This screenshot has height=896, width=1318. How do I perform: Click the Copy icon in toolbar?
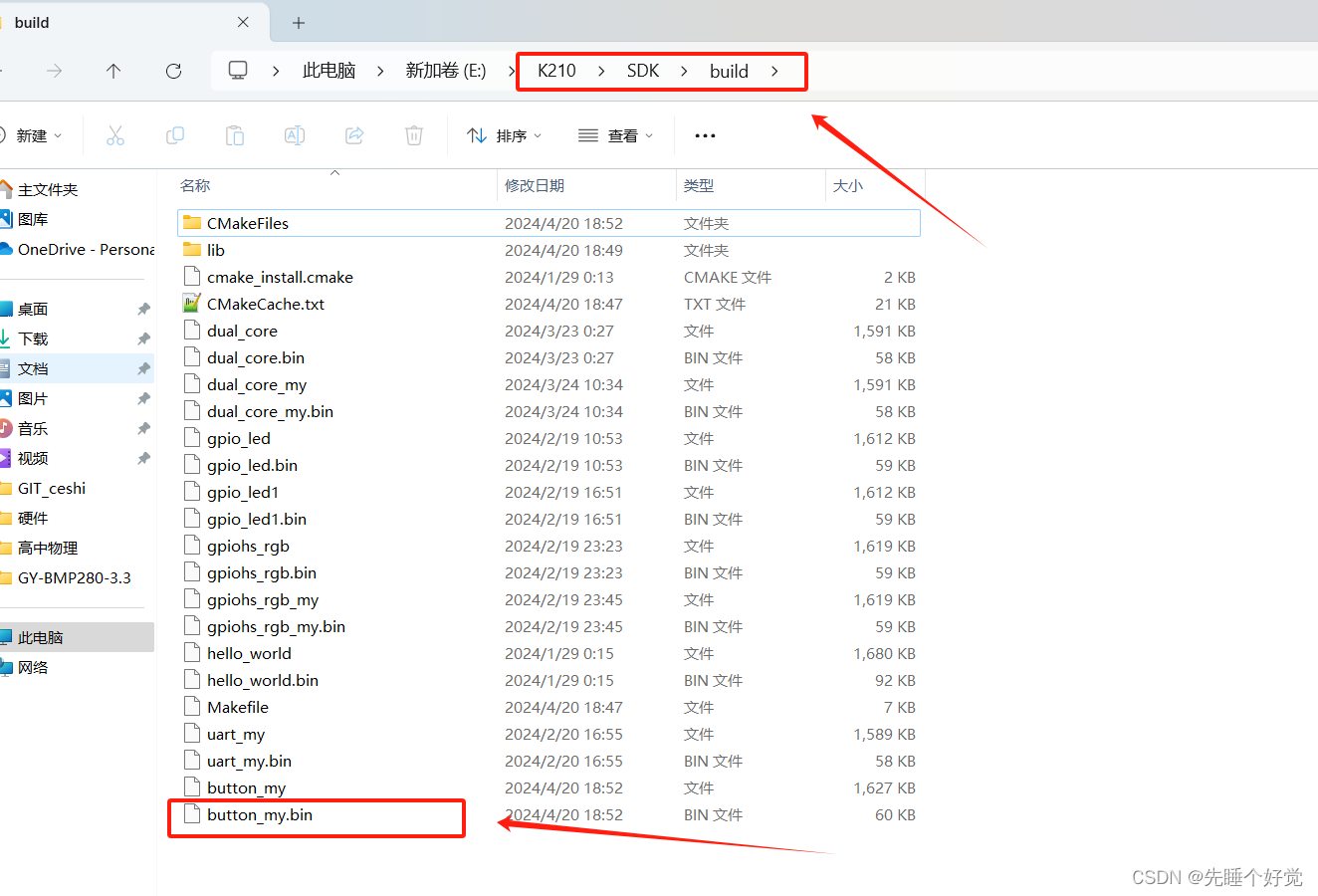point(175,135)
